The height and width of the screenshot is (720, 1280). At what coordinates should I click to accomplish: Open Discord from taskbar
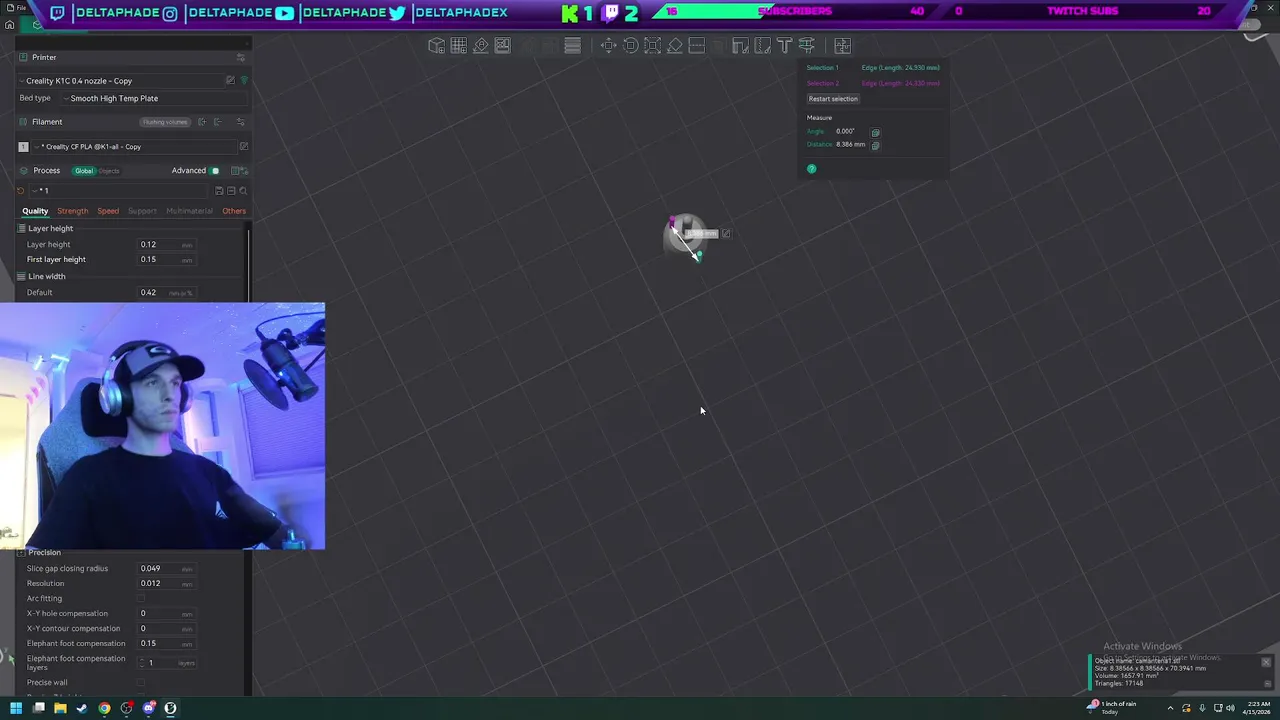pos(148,708)
